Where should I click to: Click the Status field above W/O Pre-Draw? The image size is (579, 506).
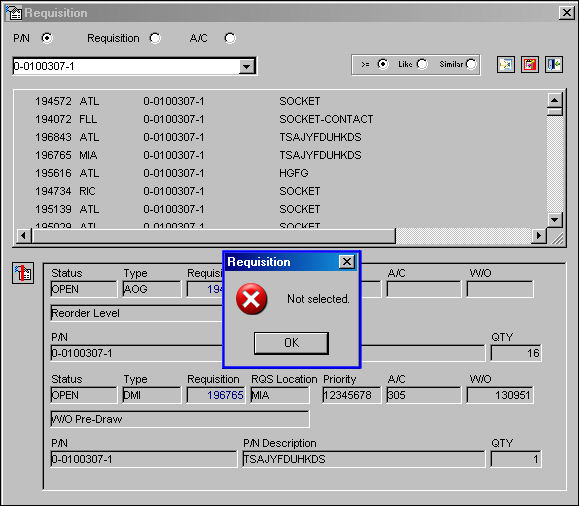[84, 395]
